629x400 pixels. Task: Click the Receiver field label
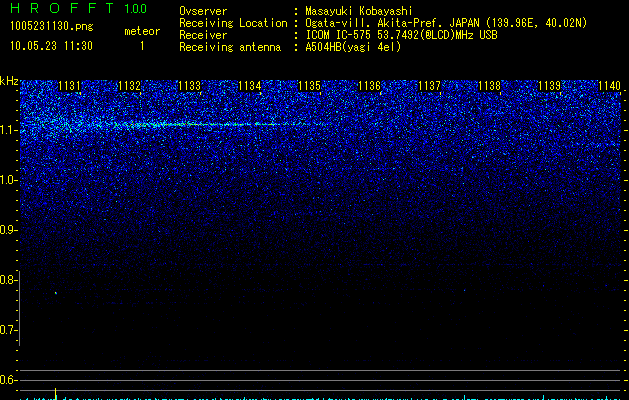click(203, 35)
